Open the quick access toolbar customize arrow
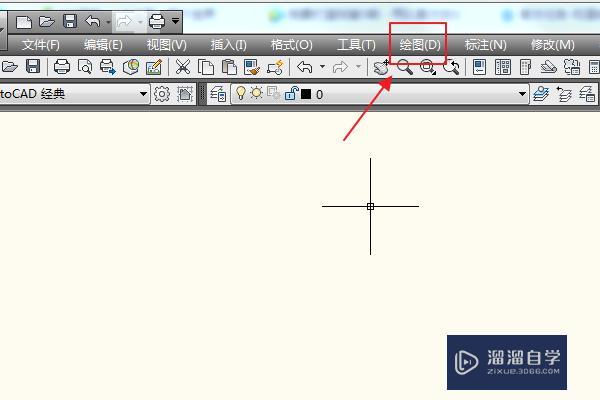Image resolution: width=600 pixels, height=400 pixels. 175,21
